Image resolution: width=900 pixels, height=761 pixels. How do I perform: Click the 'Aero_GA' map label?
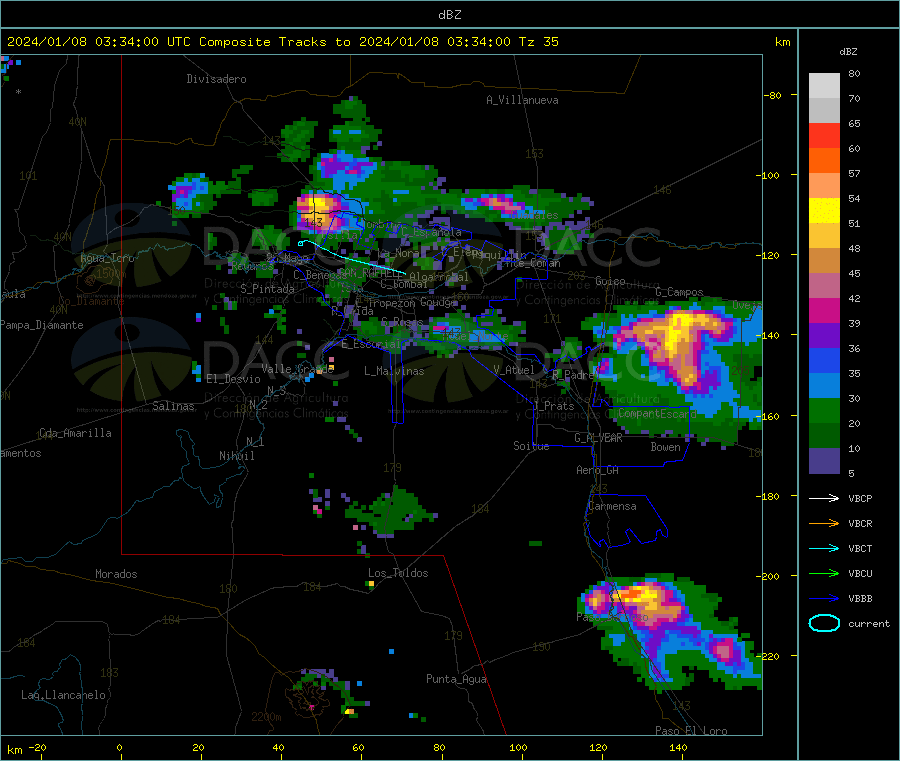click(x=598, y=470)
